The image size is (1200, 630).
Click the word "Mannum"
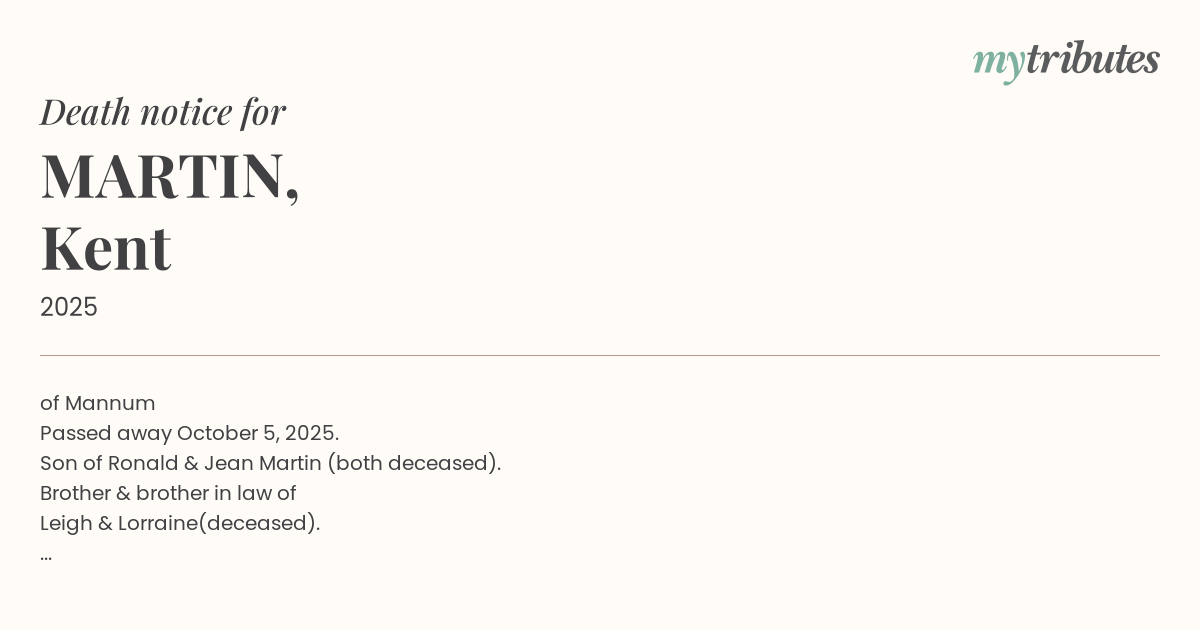pyautogui.click(x=110, y=403)
